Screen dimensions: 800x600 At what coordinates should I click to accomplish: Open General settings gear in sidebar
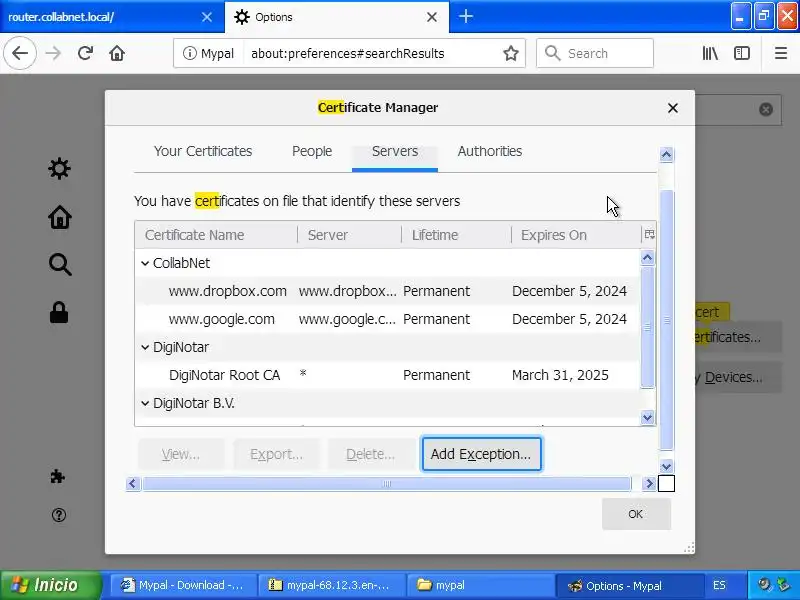(x=59, y=168)
